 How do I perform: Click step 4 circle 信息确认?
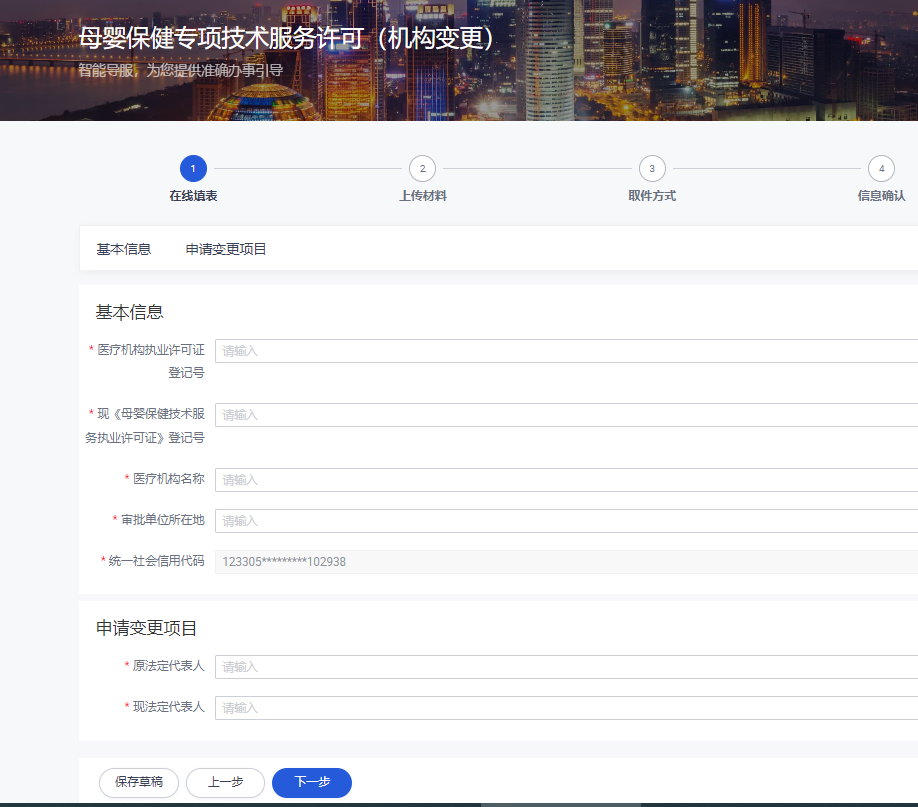click(x=882, y=169)
